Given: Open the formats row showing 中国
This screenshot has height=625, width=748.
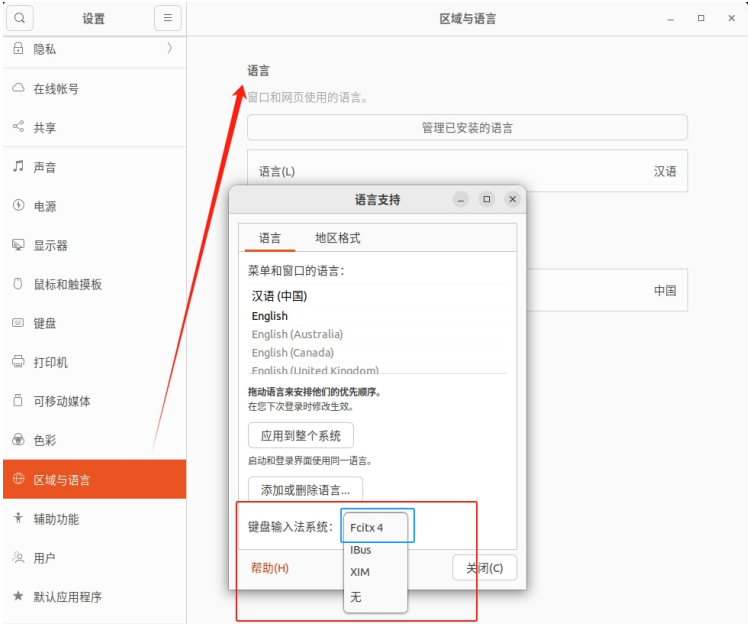Looking at the screenshot, I should [607, 290].
